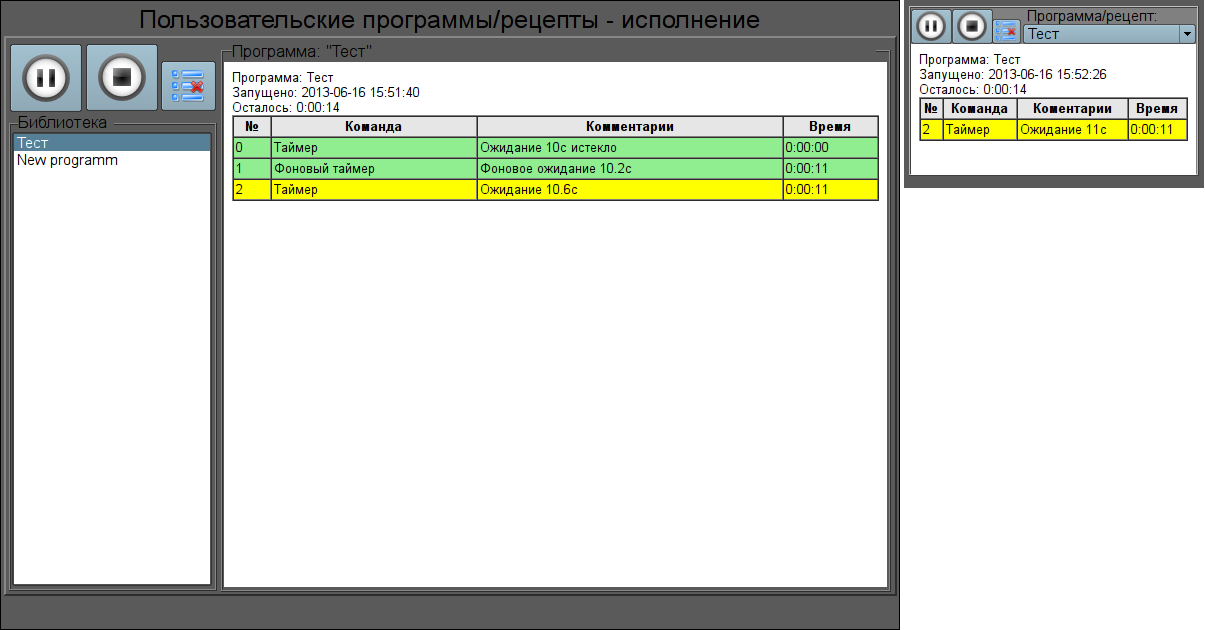Screen dimensions: 1205x630
Task: Select the Фоновый таймер row
Action: pos(373,169)
